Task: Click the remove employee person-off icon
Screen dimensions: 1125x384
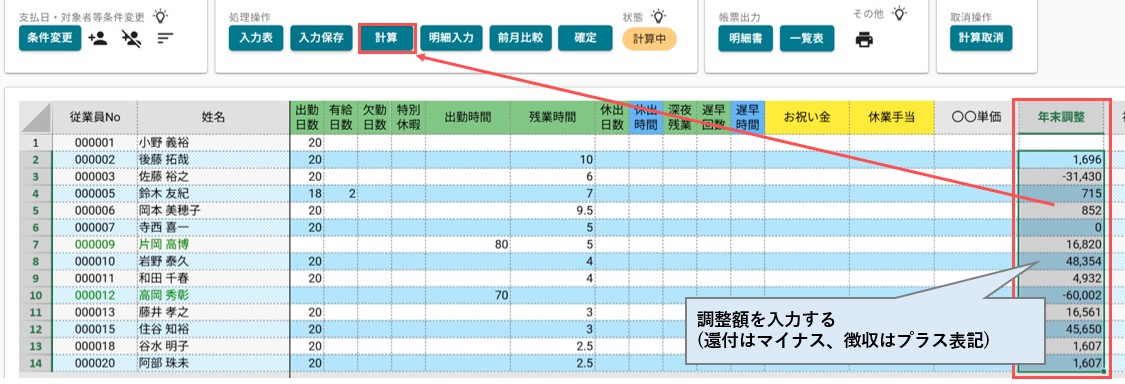Action: (x=131, y=38)
